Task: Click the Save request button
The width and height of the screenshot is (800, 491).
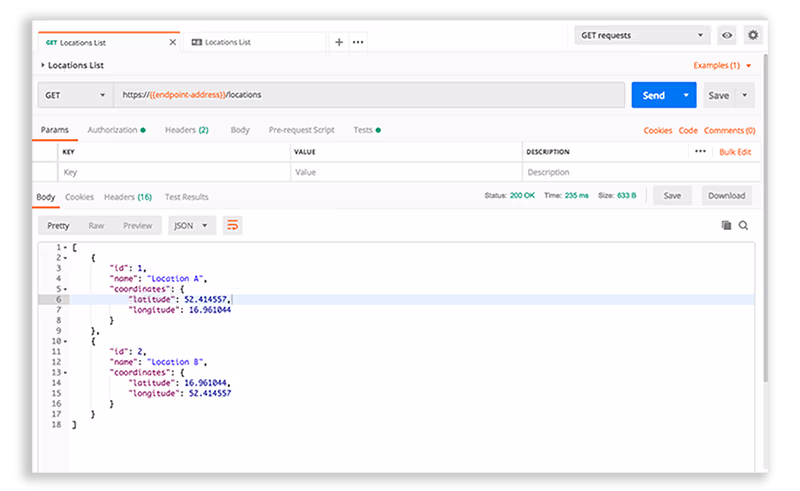Action: 719,95
